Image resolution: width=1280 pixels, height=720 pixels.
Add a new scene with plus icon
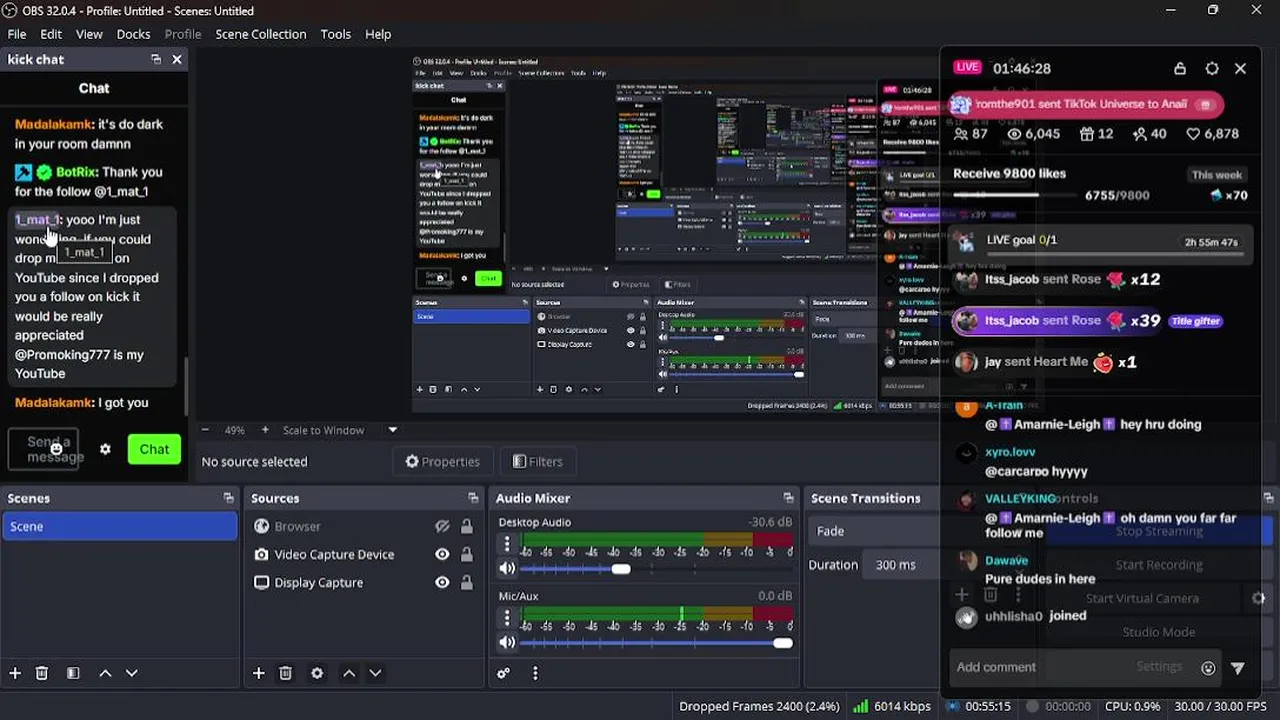point(15,673)
